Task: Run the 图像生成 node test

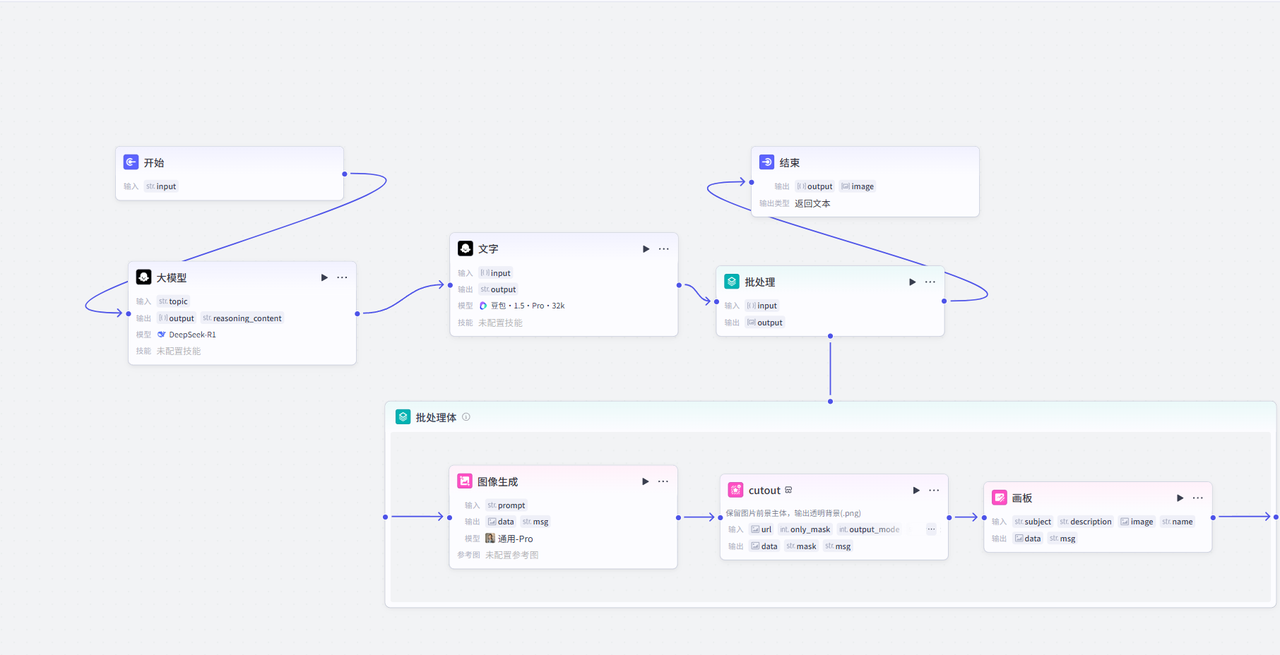Action: tap(645, 481)
